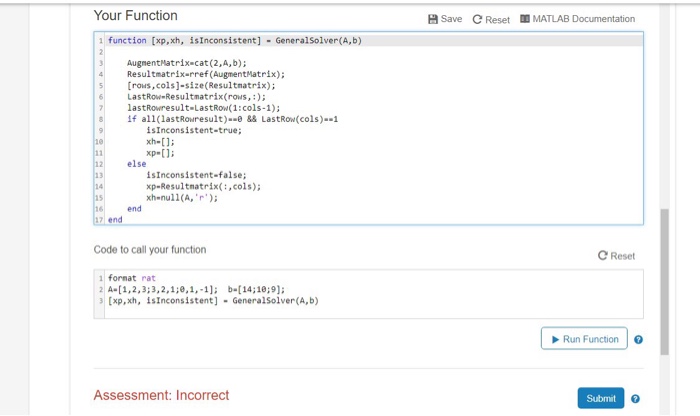This screenshot has width=700, height=416.
Task: Click the Code to call your function label
Action: coord(150,250)
